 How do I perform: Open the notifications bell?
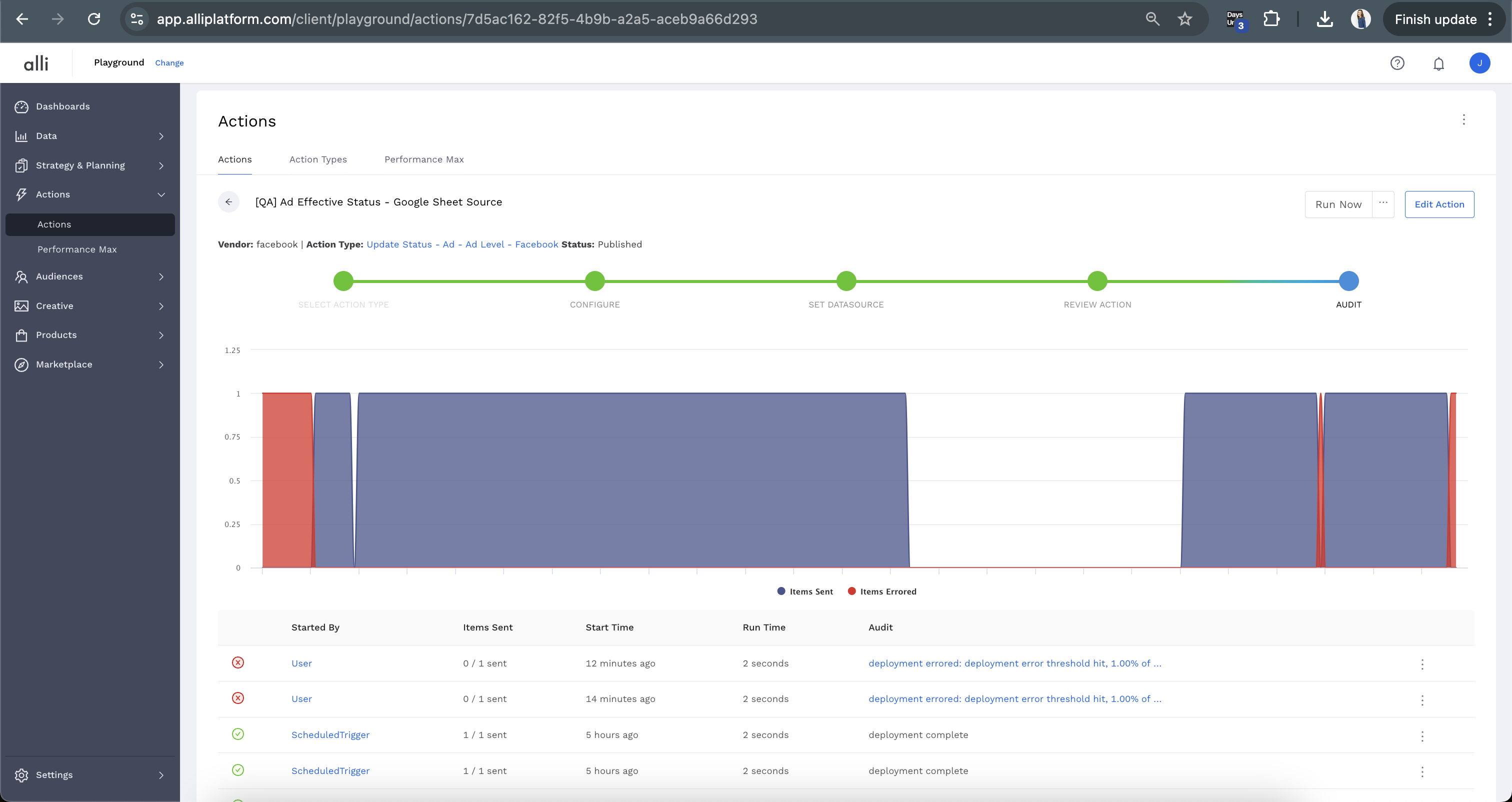(x=1438, y=63)
